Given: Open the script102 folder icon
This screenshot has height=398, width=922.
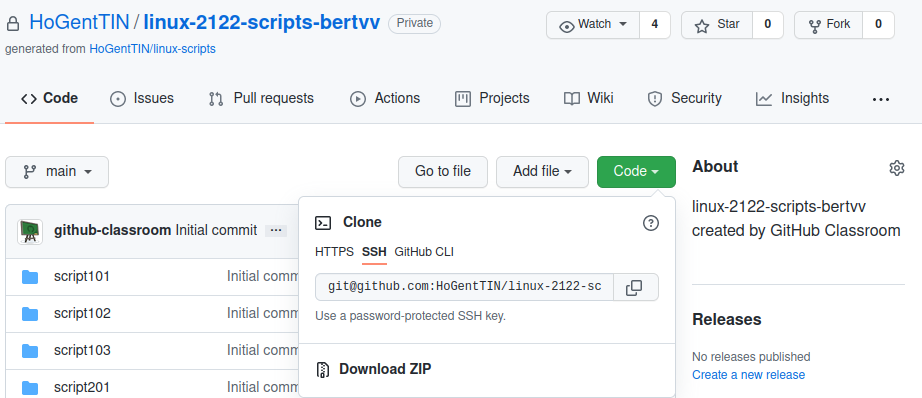Looking at the screenshot, I should (x=30, y=314).
